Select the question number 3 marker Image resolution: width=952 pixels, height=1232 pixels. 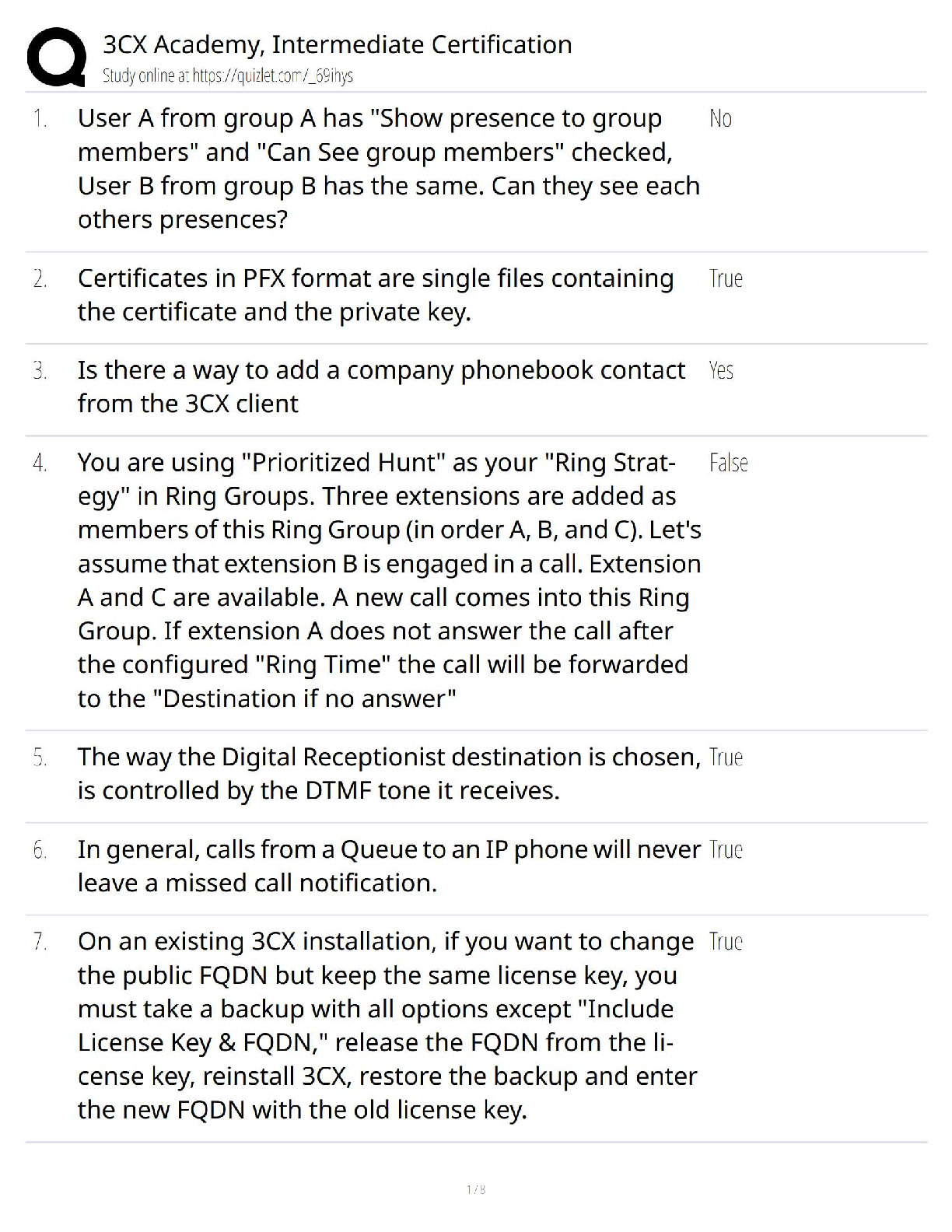[40, 371]
